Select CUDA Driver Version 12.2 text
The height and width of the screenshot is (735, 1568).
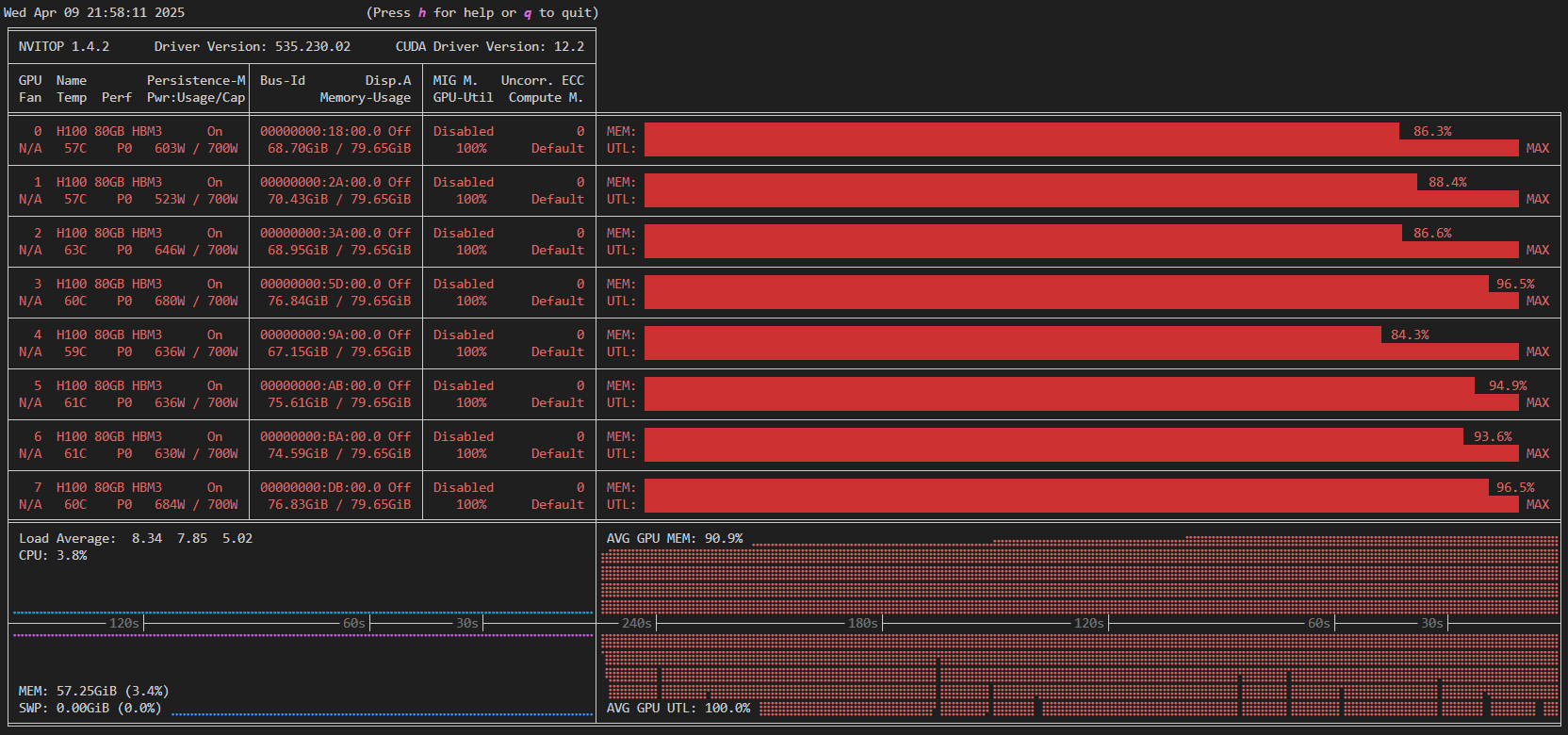click(x=490, y=46)
